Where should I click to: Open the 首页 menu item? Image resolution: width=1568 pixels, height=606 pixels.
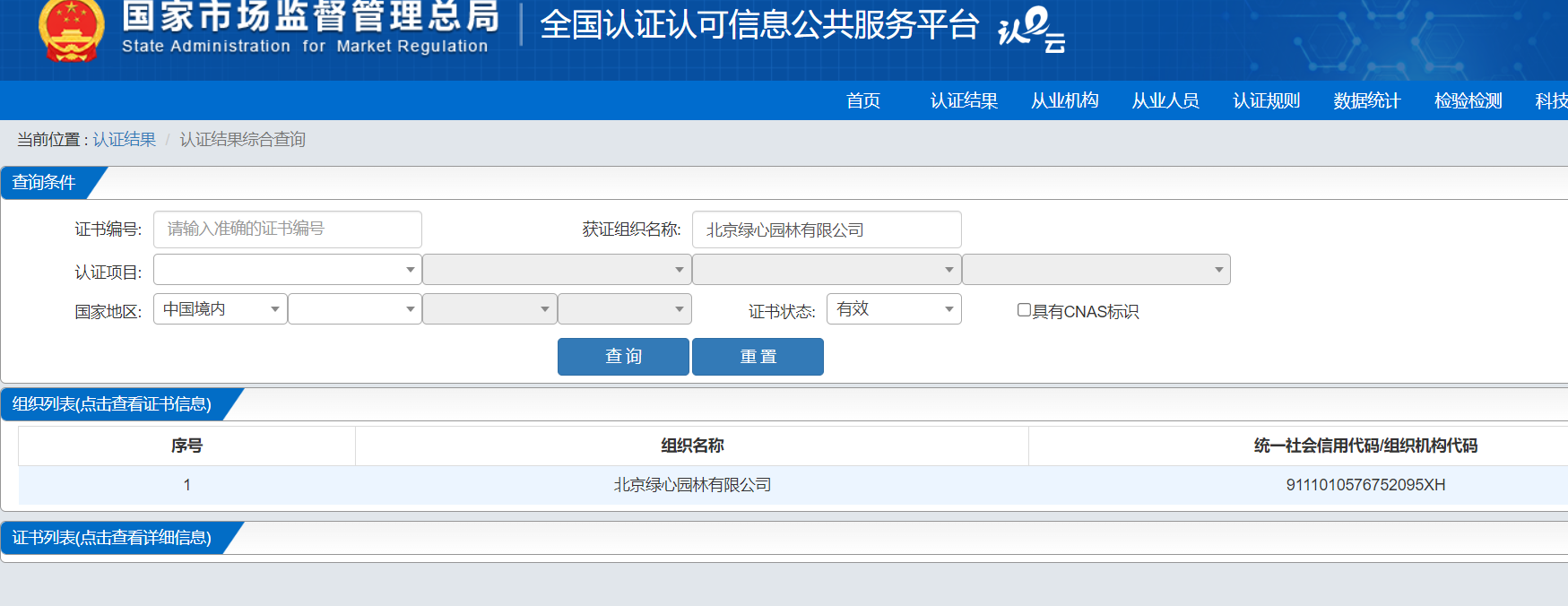pos(863,100)
